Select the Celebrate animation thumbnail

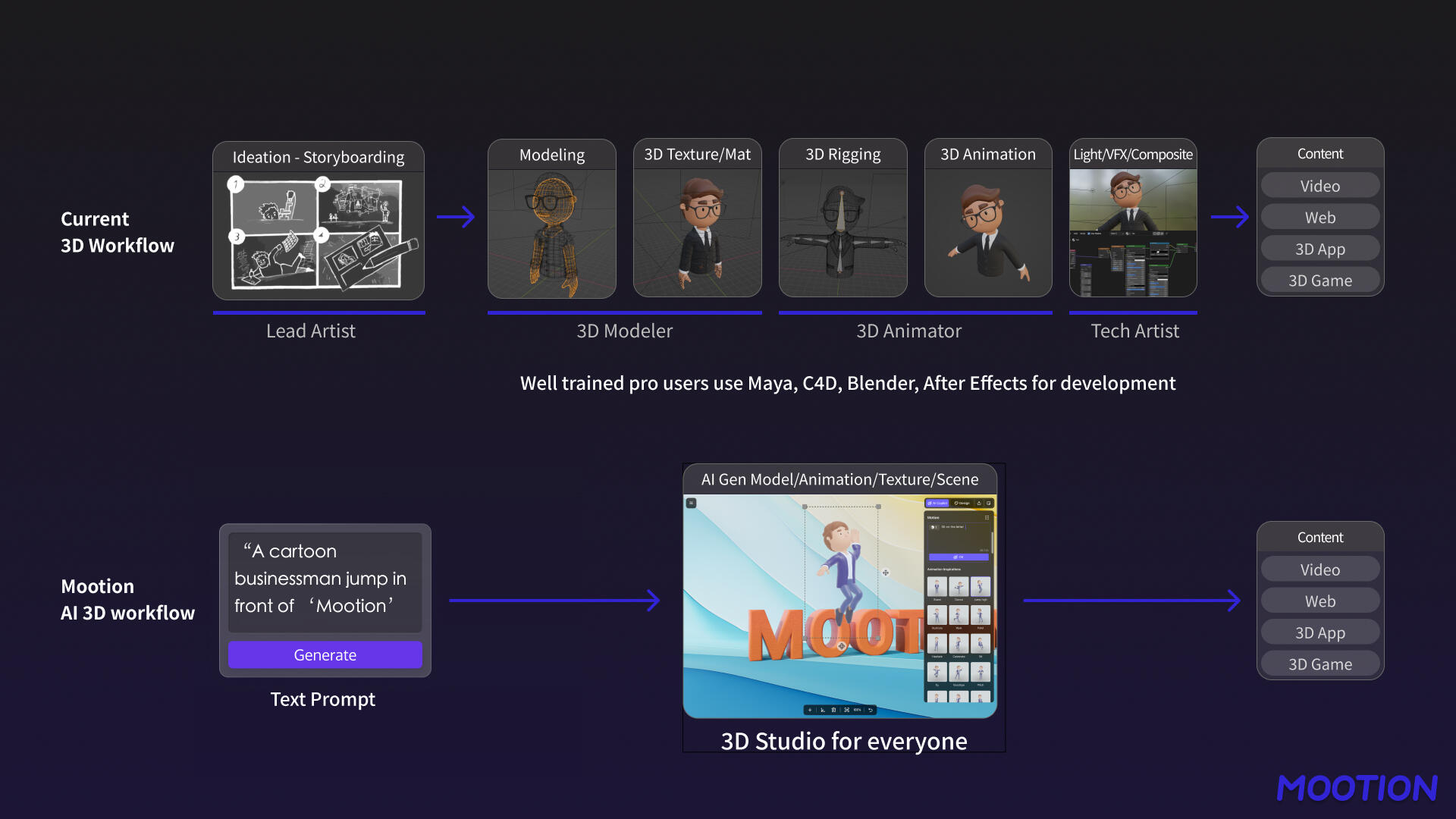click(x=959, y=644)
